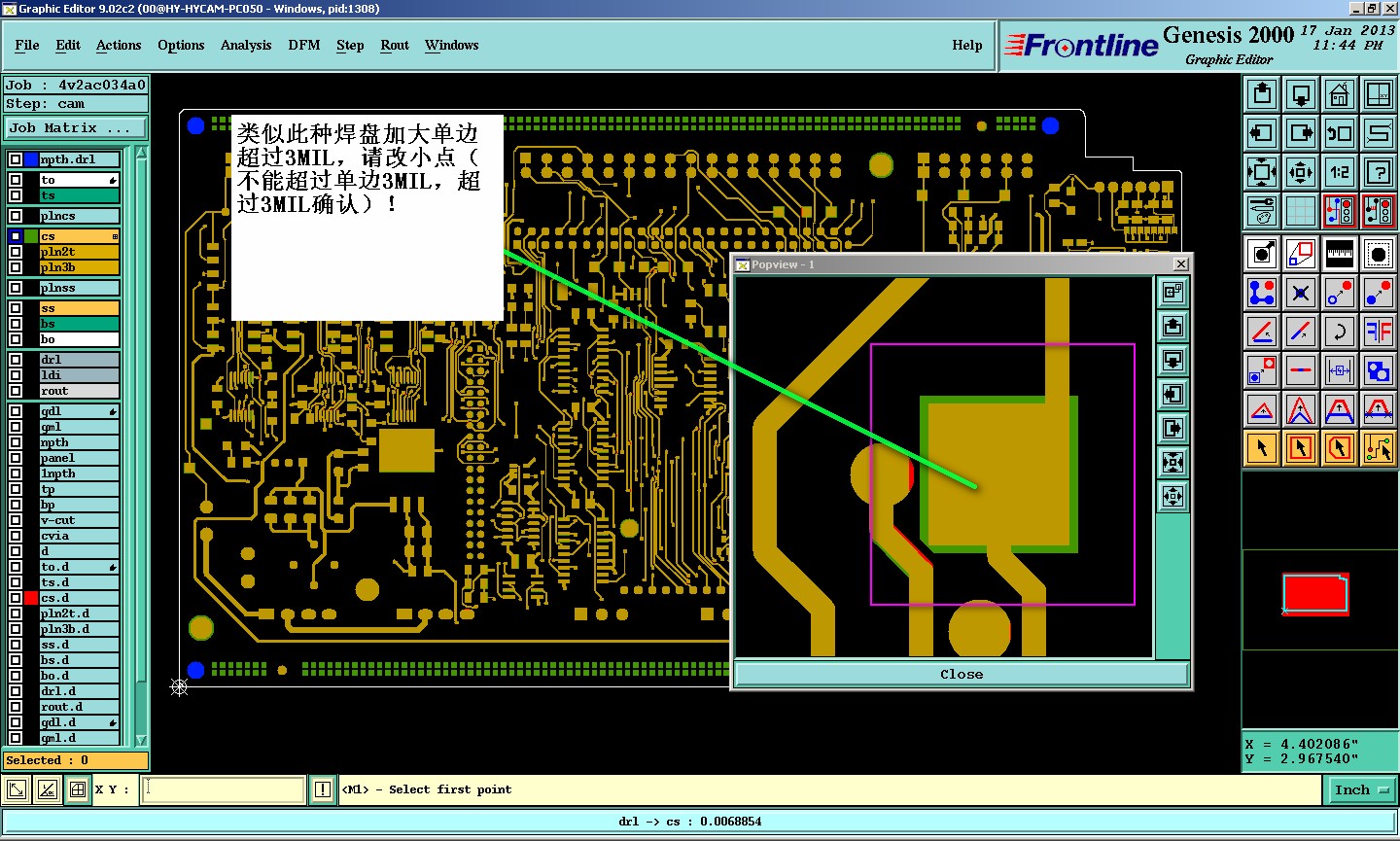The image size is (1400, 841).
Task: Select the v-cut layer name
Action: pyautogui.click(x=80, y=520)
